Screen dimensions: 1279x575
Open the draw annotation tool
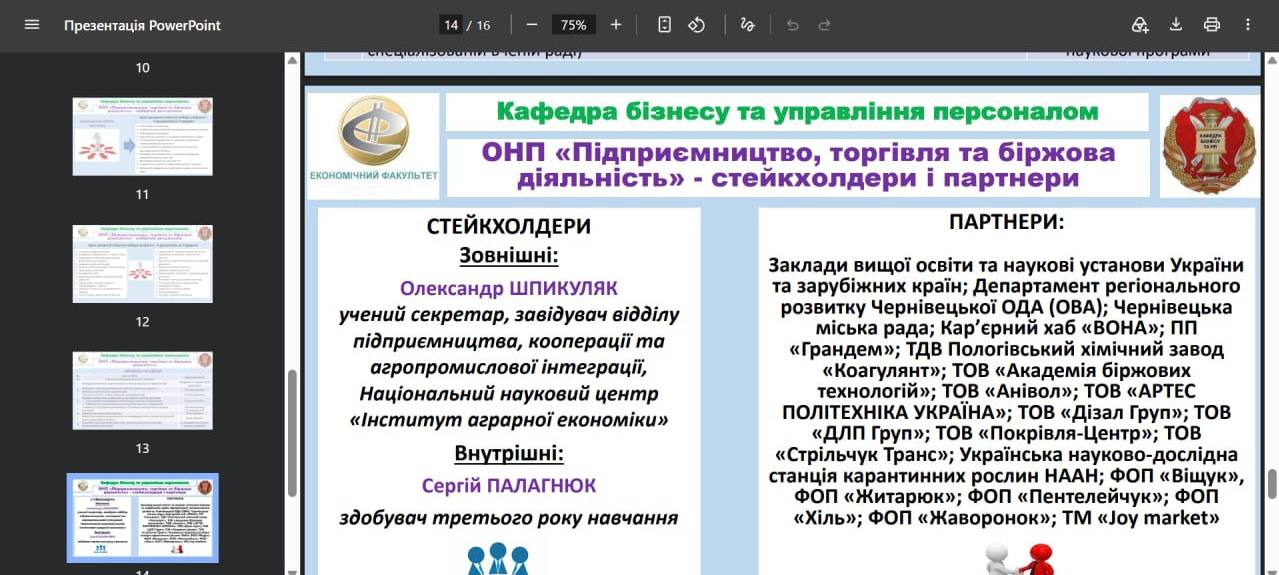(747, 25)
